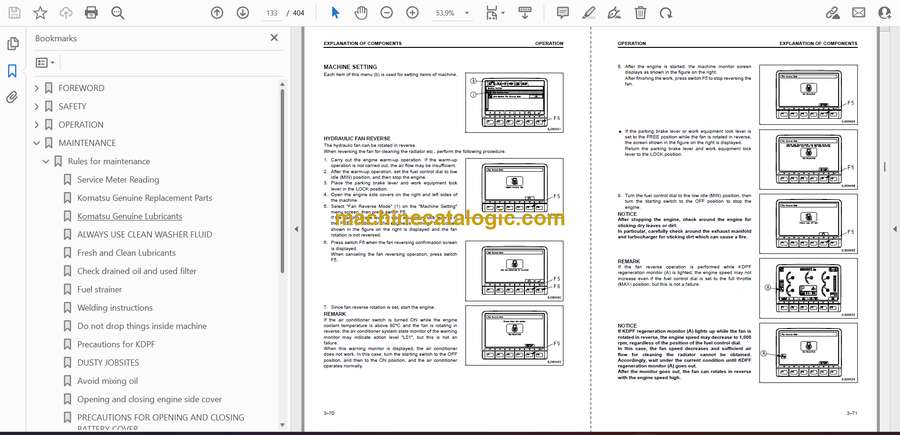Open Check drained oil and used filter
The width and height of the screenshot is (900, 435).
pyautogui.click(x=137, y=271)
